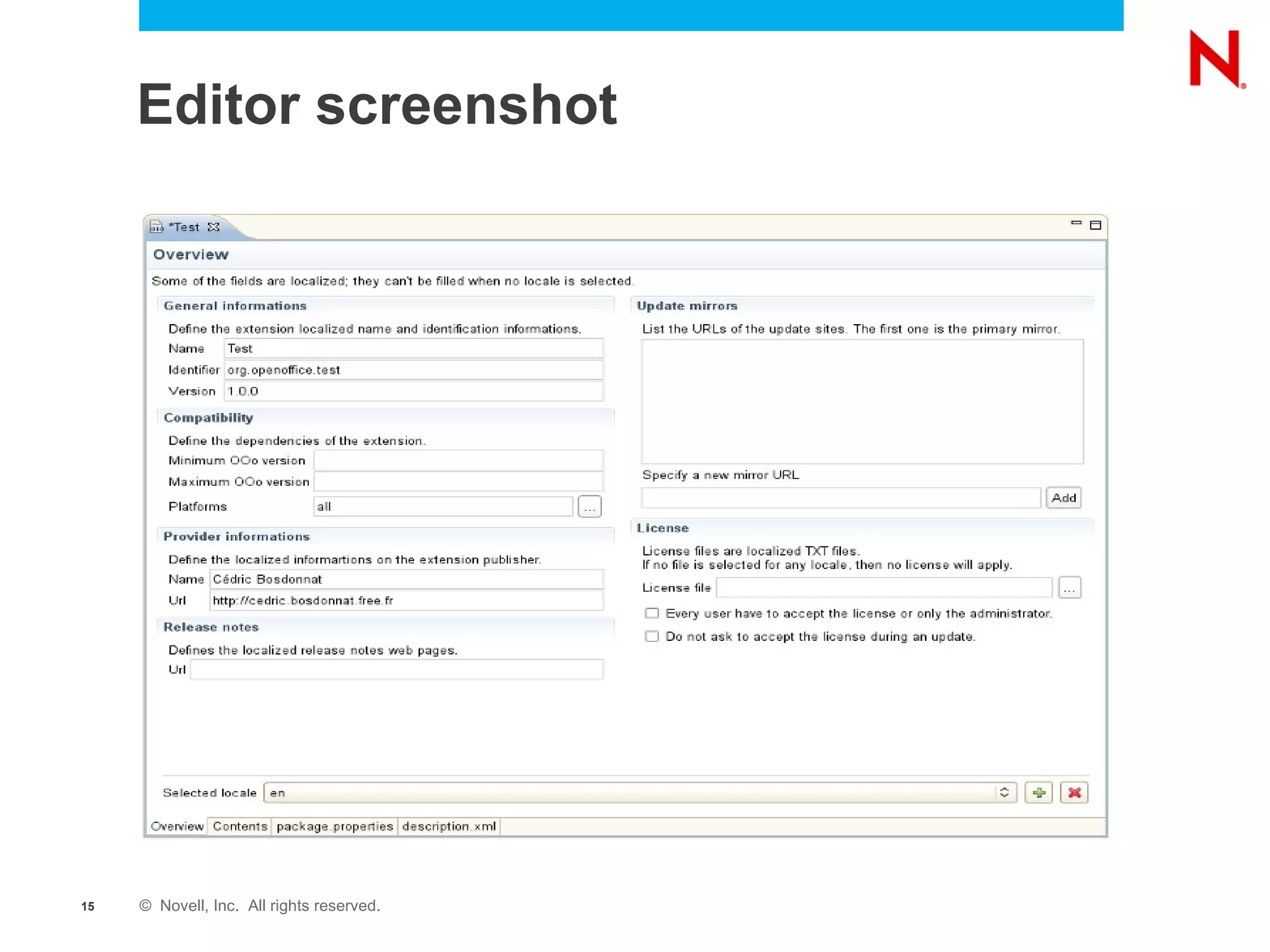This screenshot has height=952, width=1270.
Task: Check do not ask license during update
Action: pyautogui.click(x=652, y=637)
